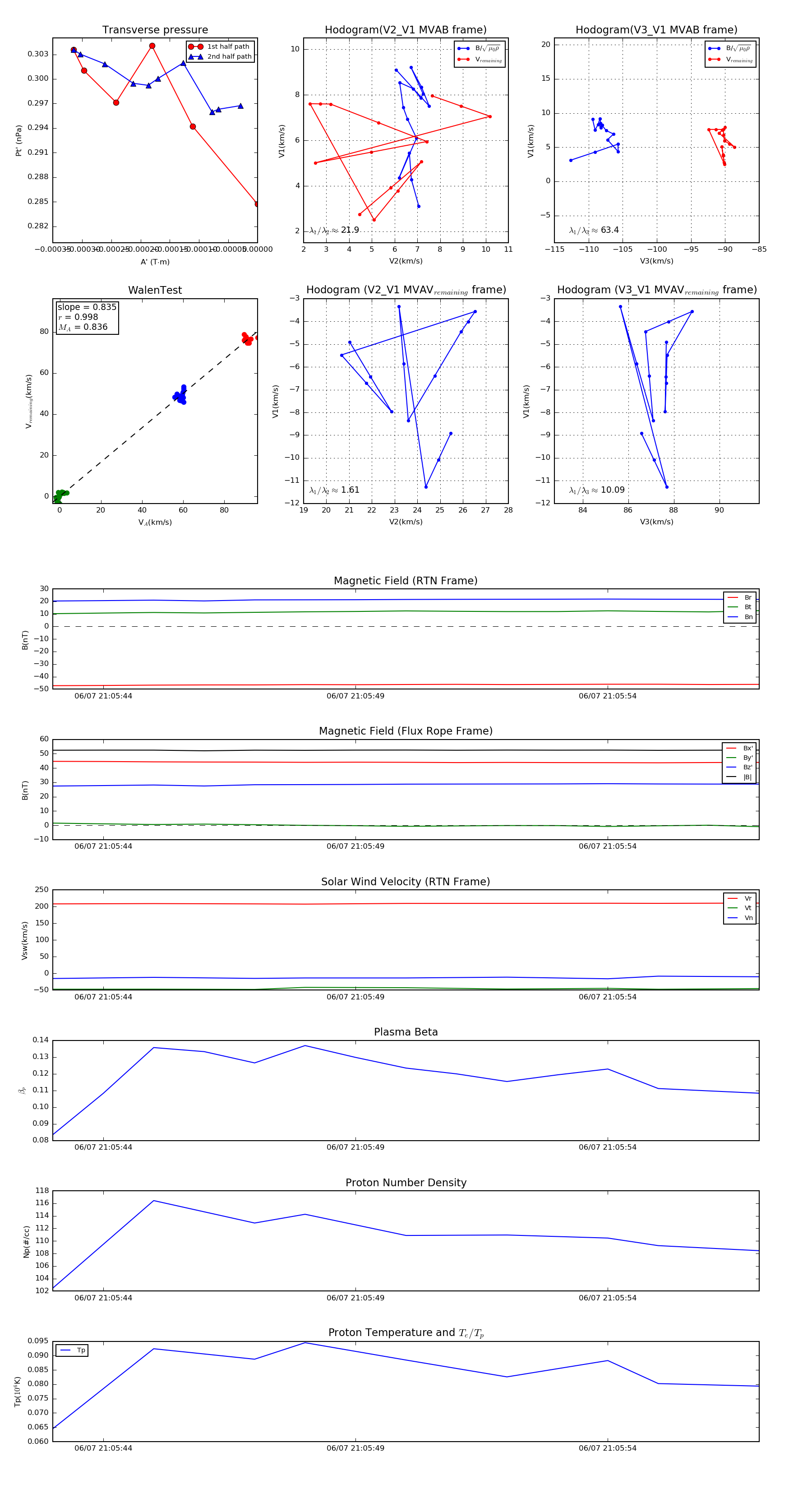The image size is (812, 1489).
Task: Select the 'Bn' legend entry
Action: [740, 617]
